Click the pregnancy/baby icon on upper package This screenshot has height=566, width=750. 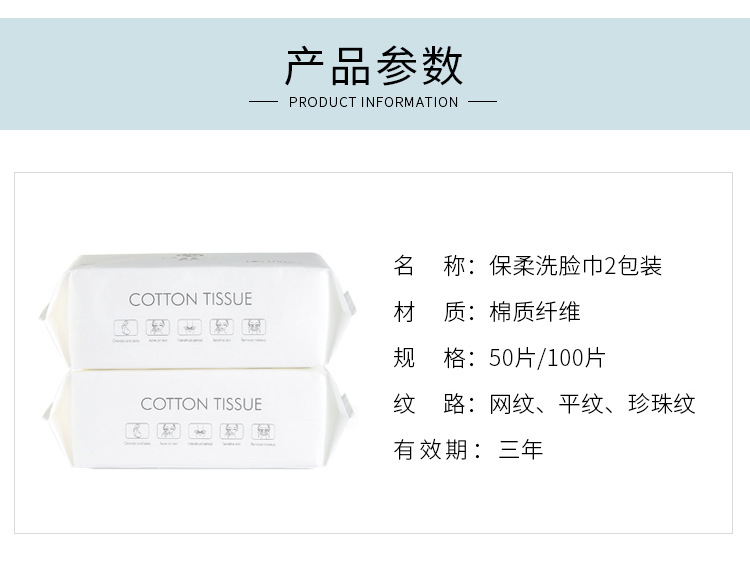tap(126, 326)
